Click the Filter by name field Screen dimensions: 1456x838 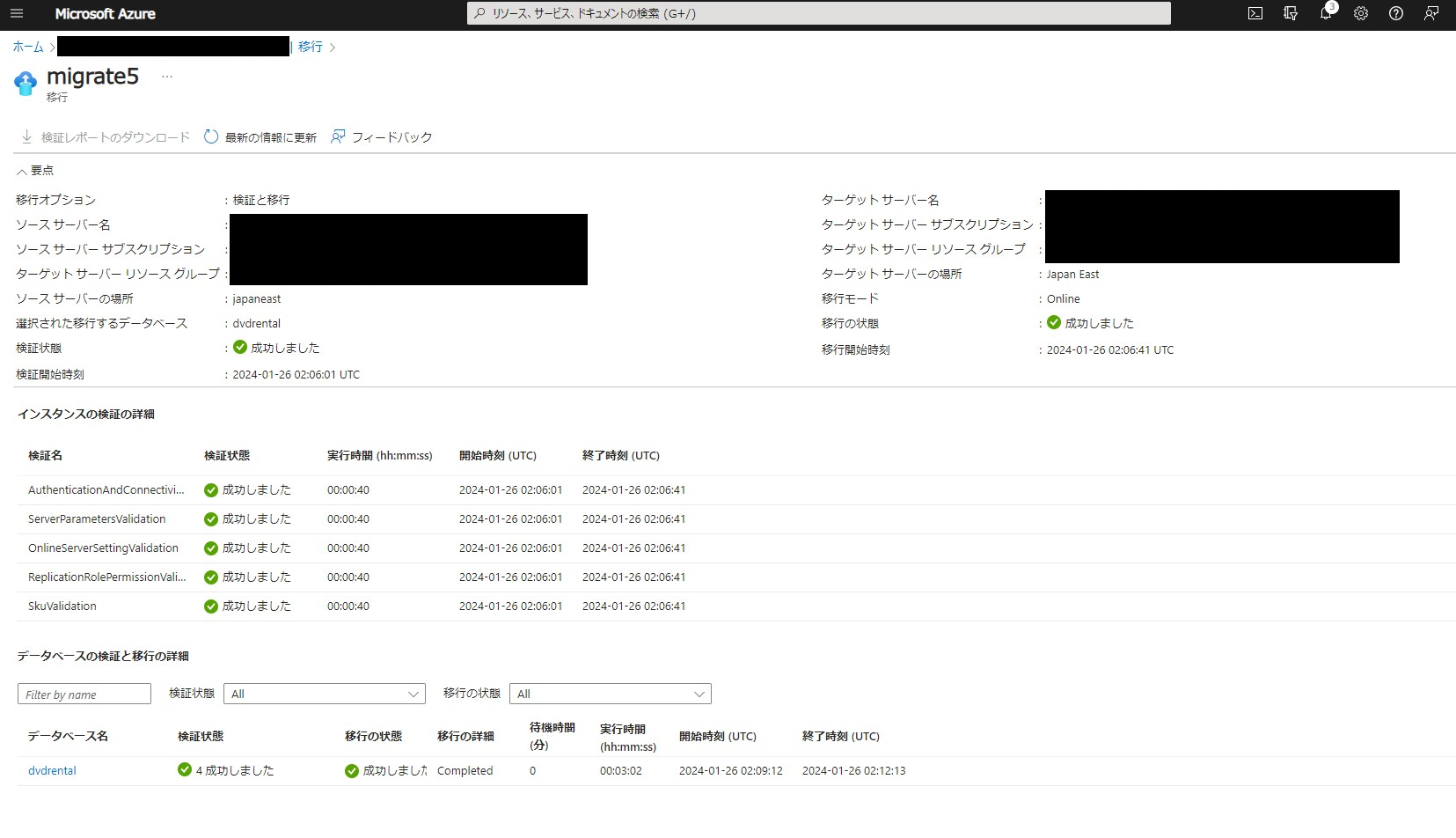(x=84, y=694)
